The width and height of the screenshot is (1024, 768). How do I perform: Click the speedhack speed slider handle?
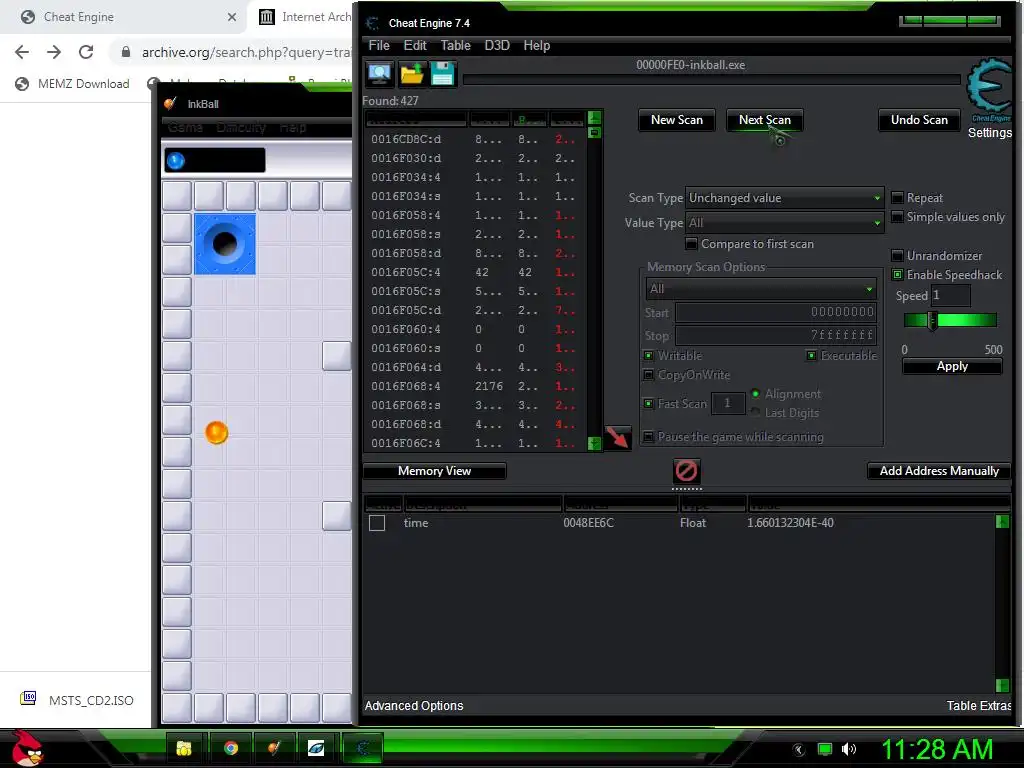(932, 320)
